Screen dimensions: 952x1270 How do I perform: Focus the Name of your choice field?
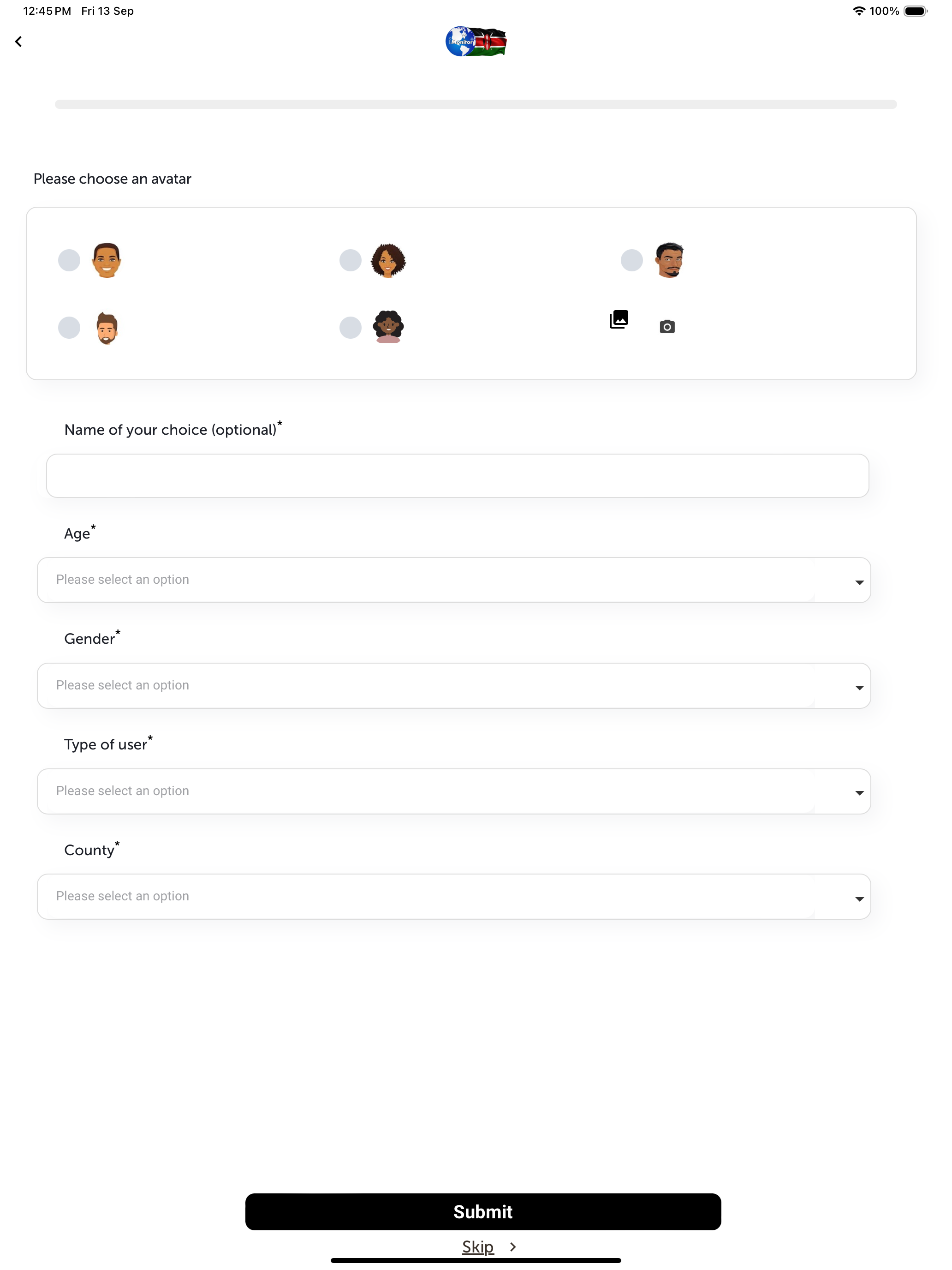[x=458, y=475]
